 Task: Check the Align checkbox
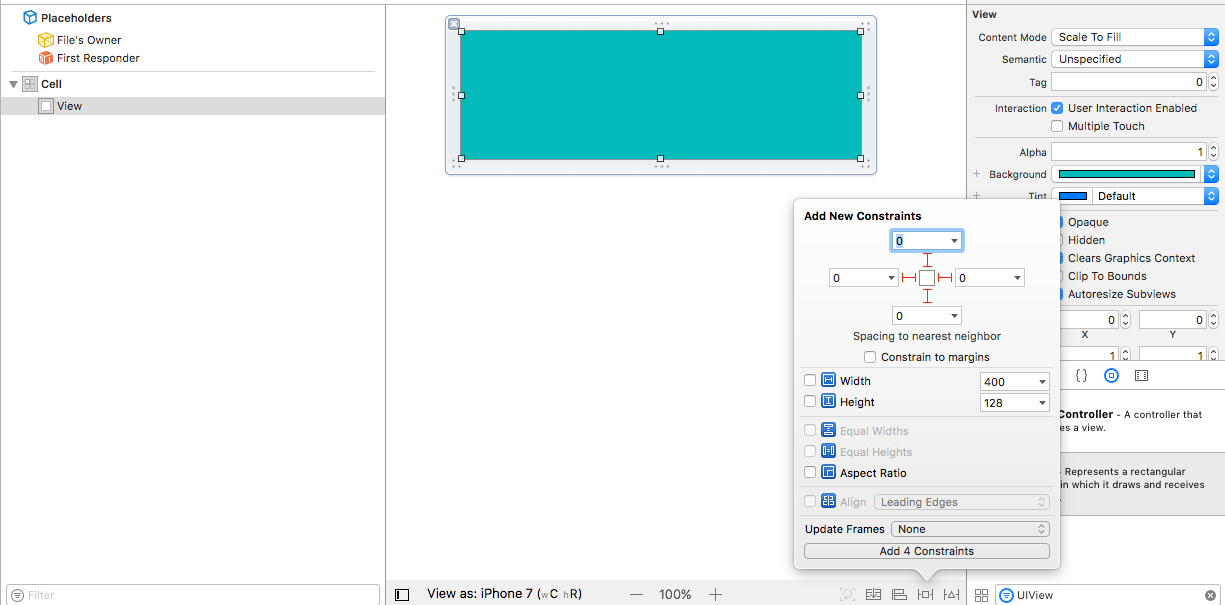[810, 502]
